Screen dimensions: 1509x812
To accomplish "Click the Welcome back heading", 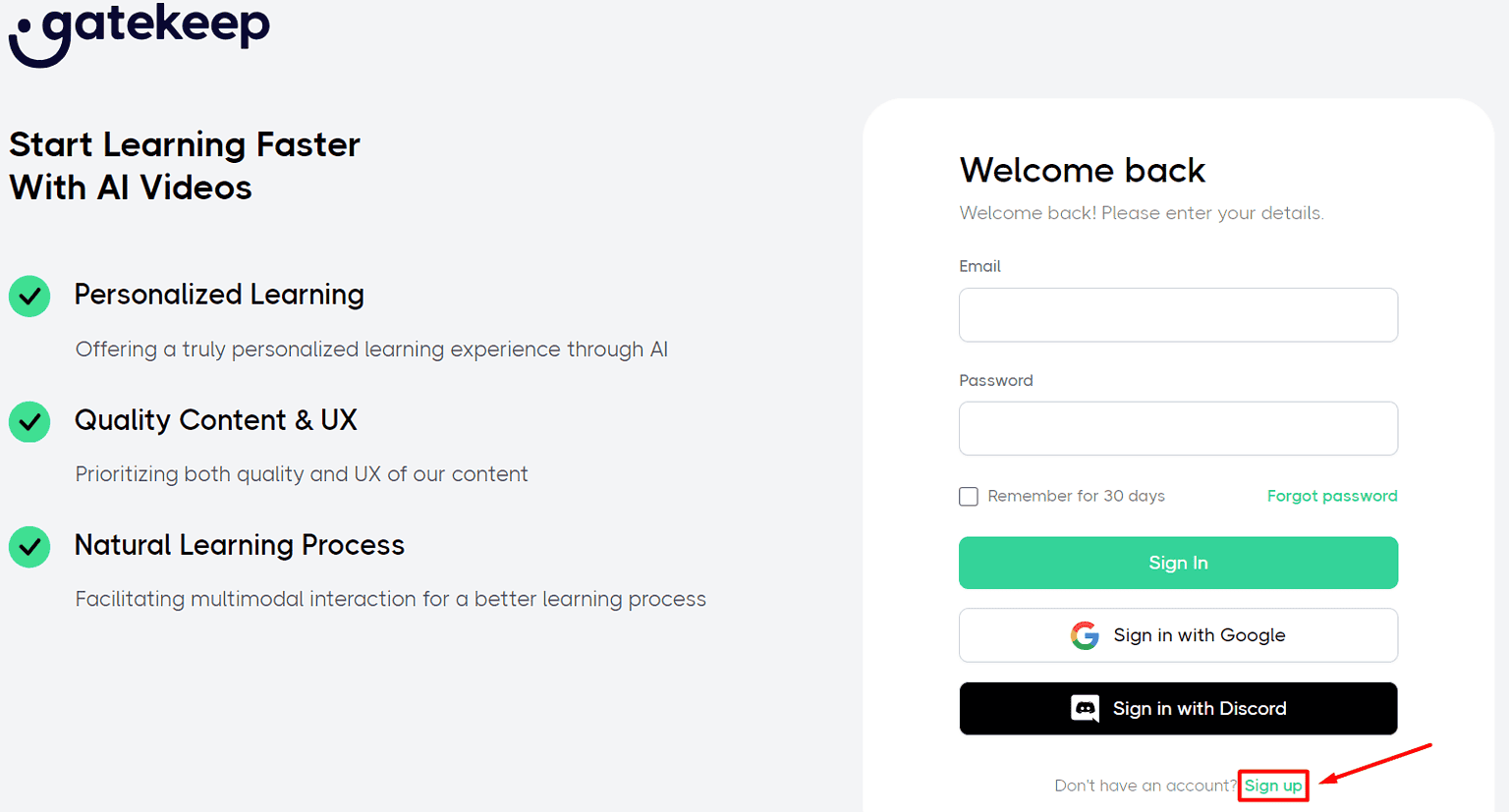I will 1082,171.
